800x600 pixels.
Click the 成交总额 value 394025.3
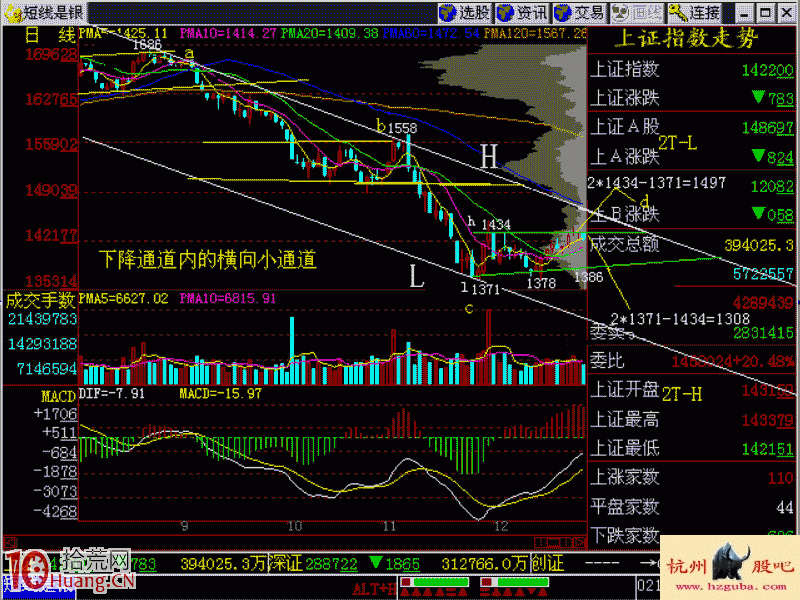pyautogui.click(x=759, y=245)
